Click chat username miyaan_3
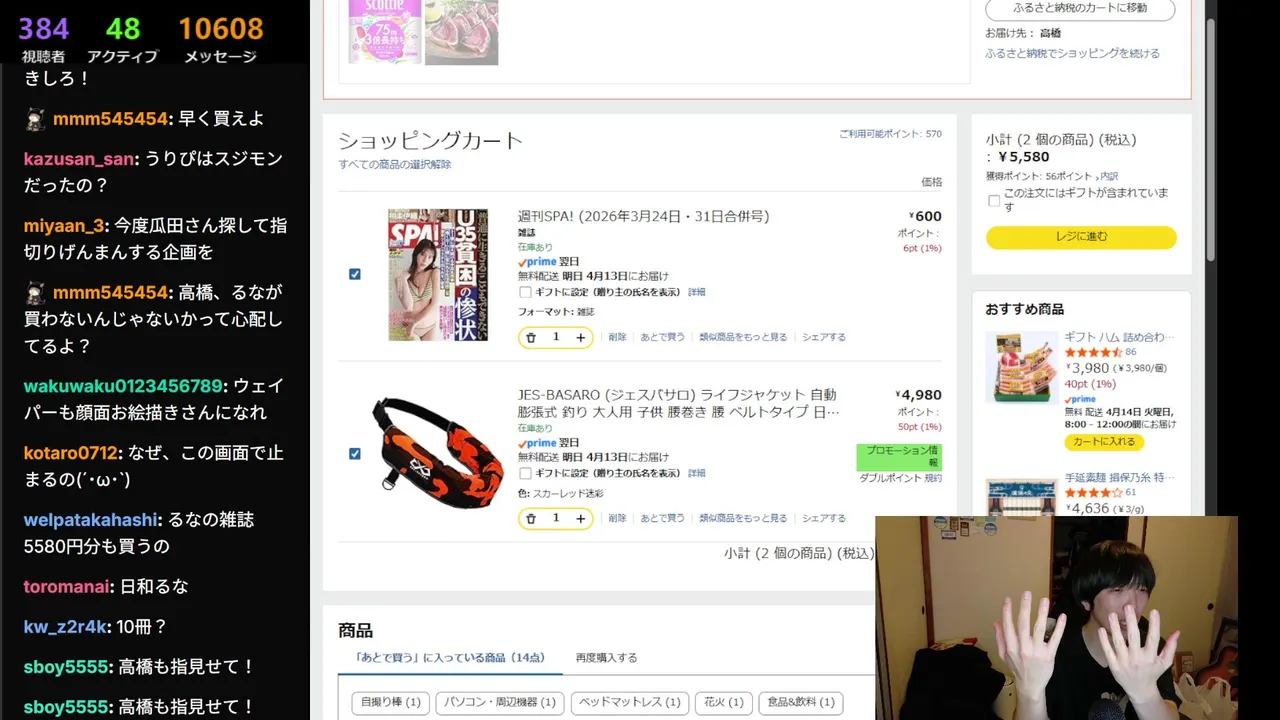 tap(64, 226)
